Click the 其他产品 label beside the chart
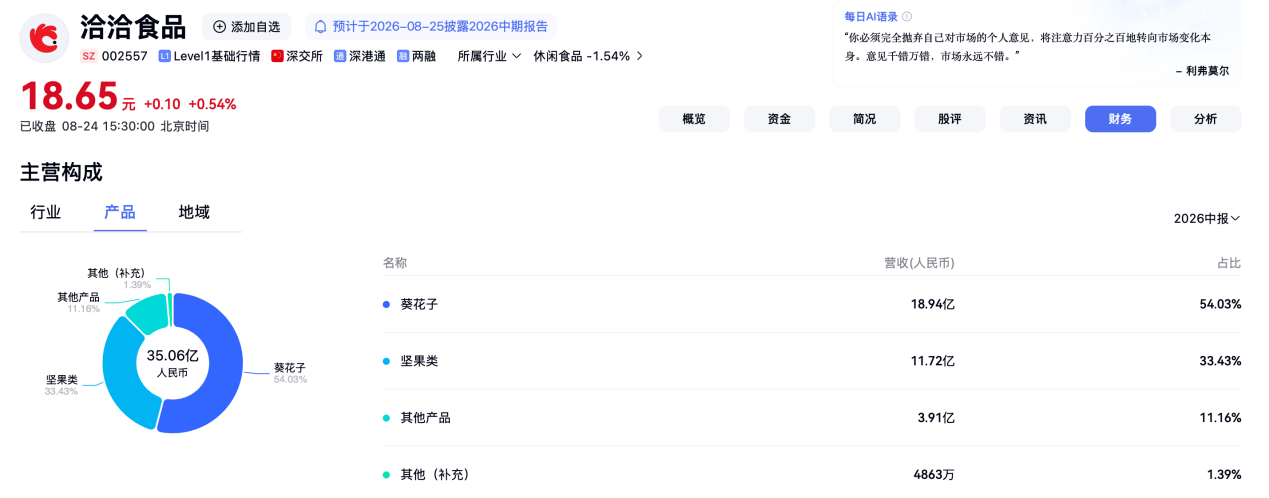Viewport: 1269px width, 498px height. (78, 297)
